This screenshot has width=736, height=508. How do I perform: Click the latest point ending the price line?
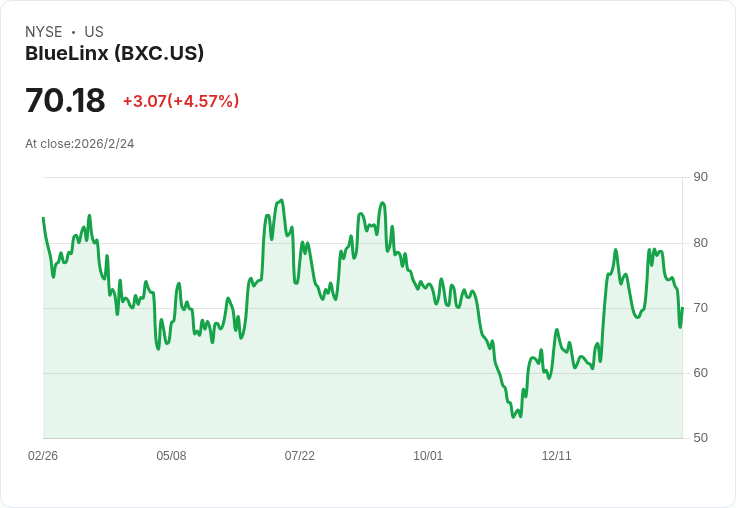tap(682, 308)
